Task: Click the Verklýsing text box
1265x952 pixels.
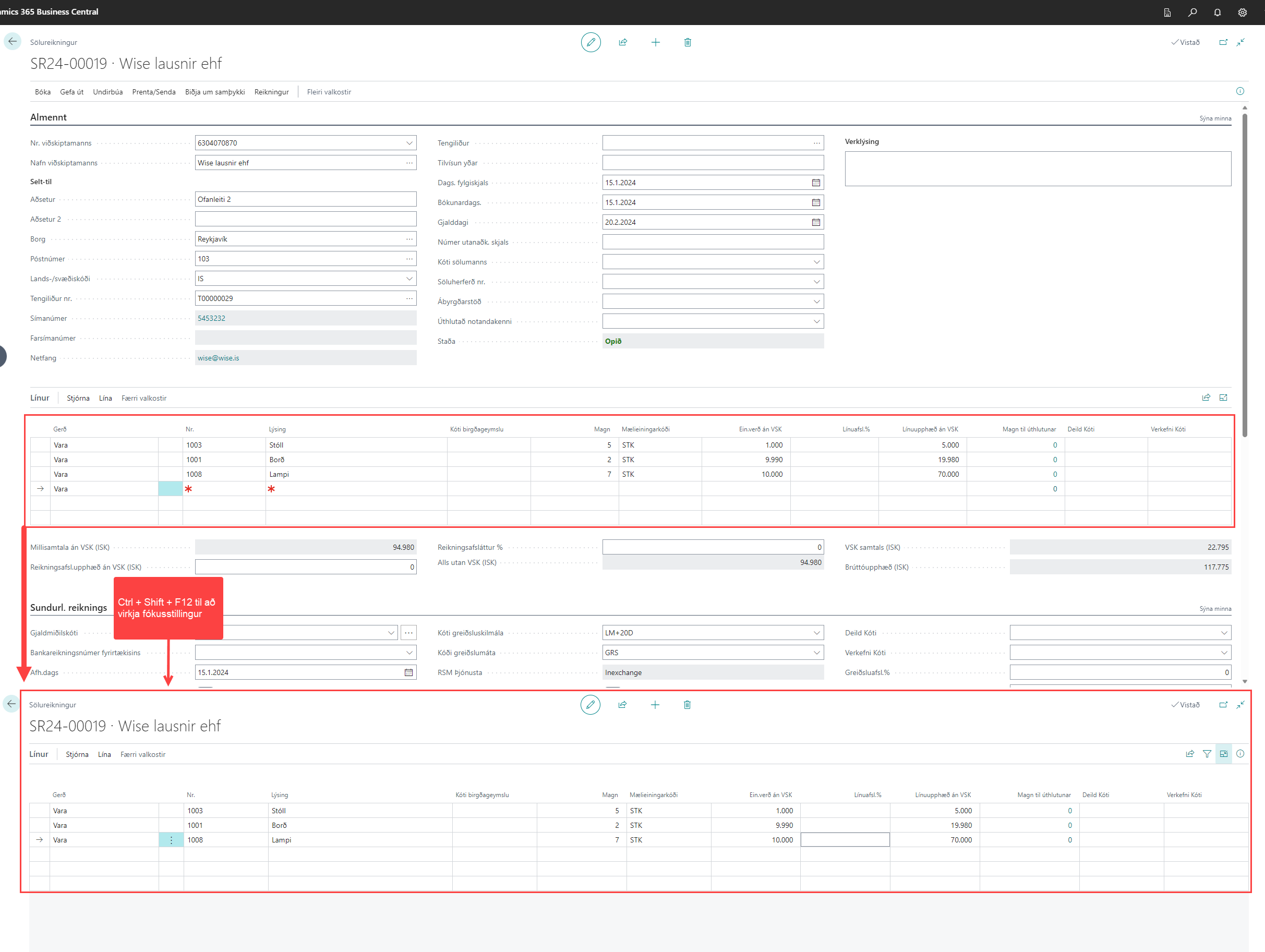Action: tap(1038, 168)
